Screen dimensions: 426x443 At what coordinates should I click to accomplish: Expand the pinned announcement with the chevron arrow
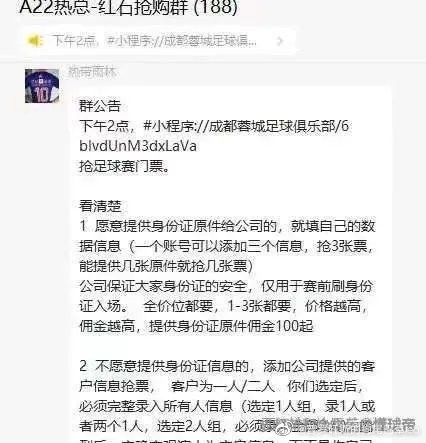coord(280,41)
